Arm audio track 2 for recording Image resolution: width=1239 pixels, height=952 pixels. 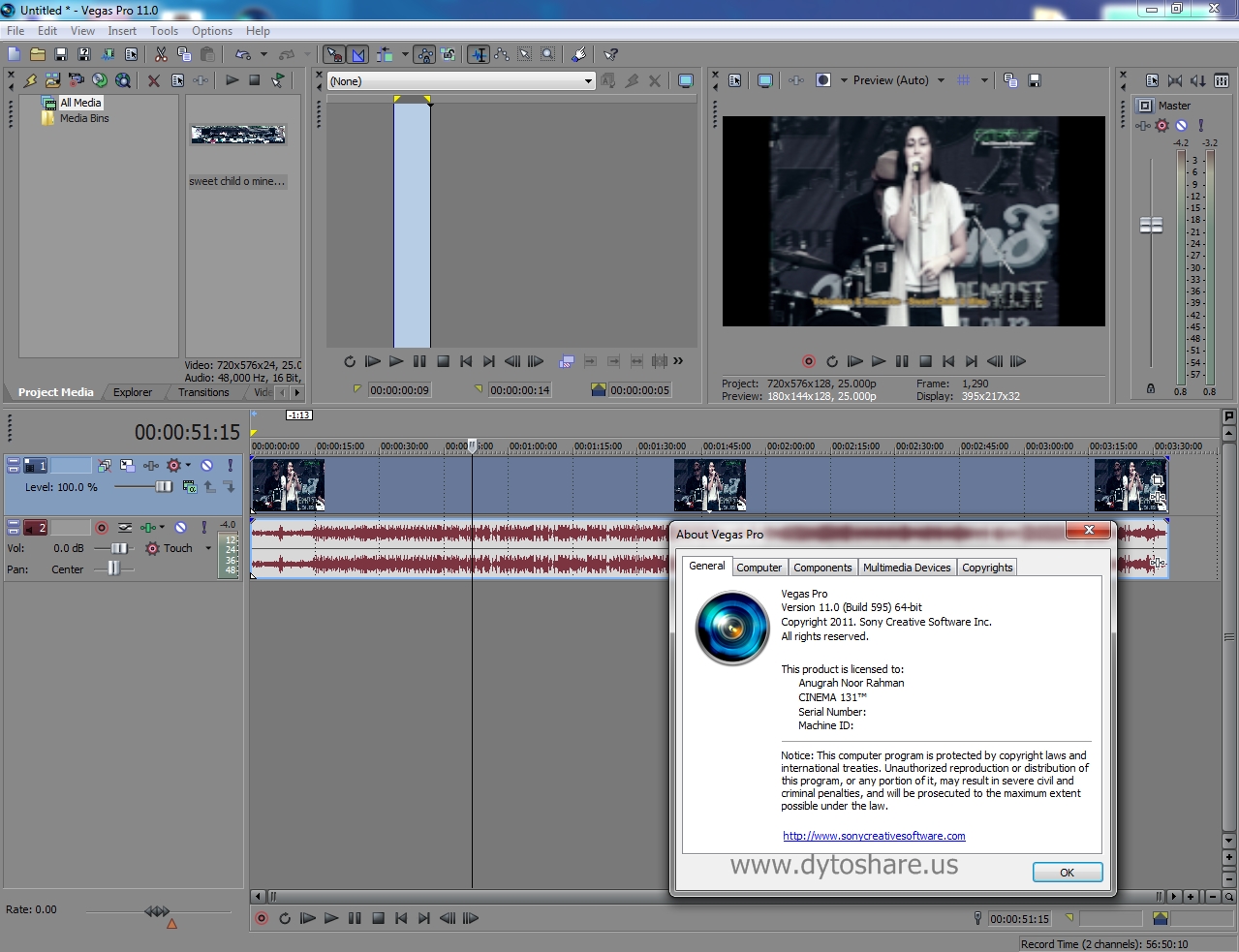tap(102, 527)
